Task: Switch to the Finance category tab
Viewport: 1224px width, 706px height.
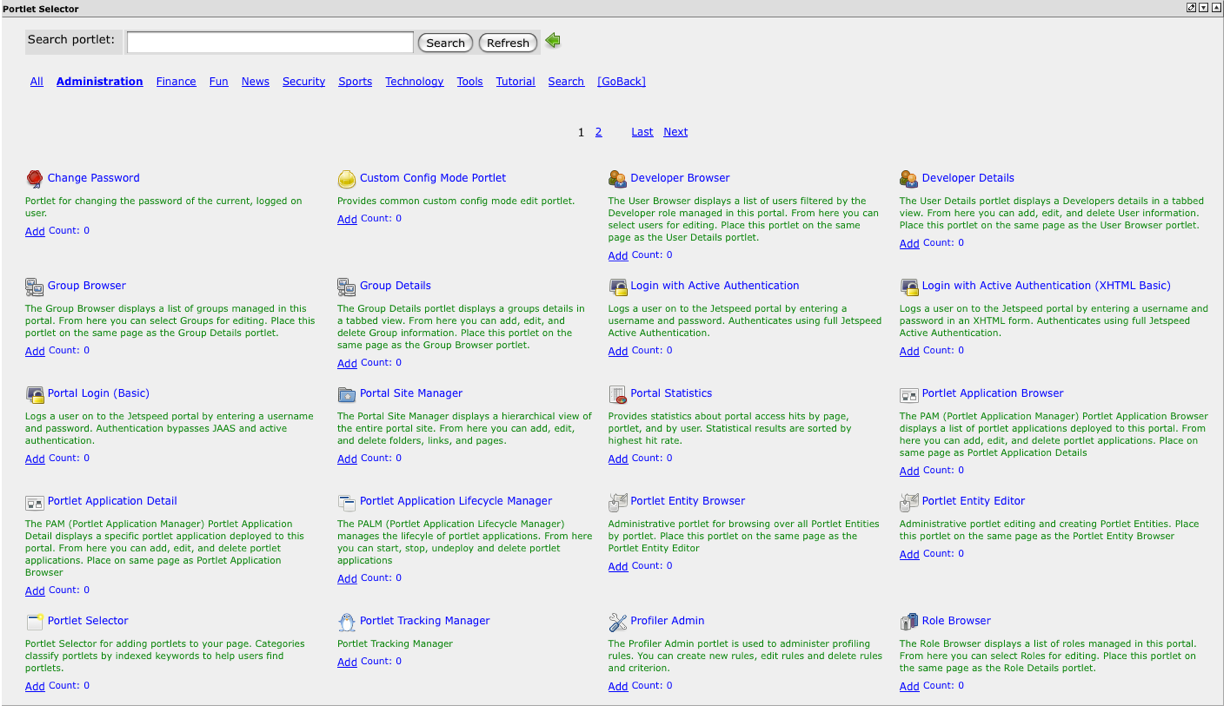Action: [176, 82]
